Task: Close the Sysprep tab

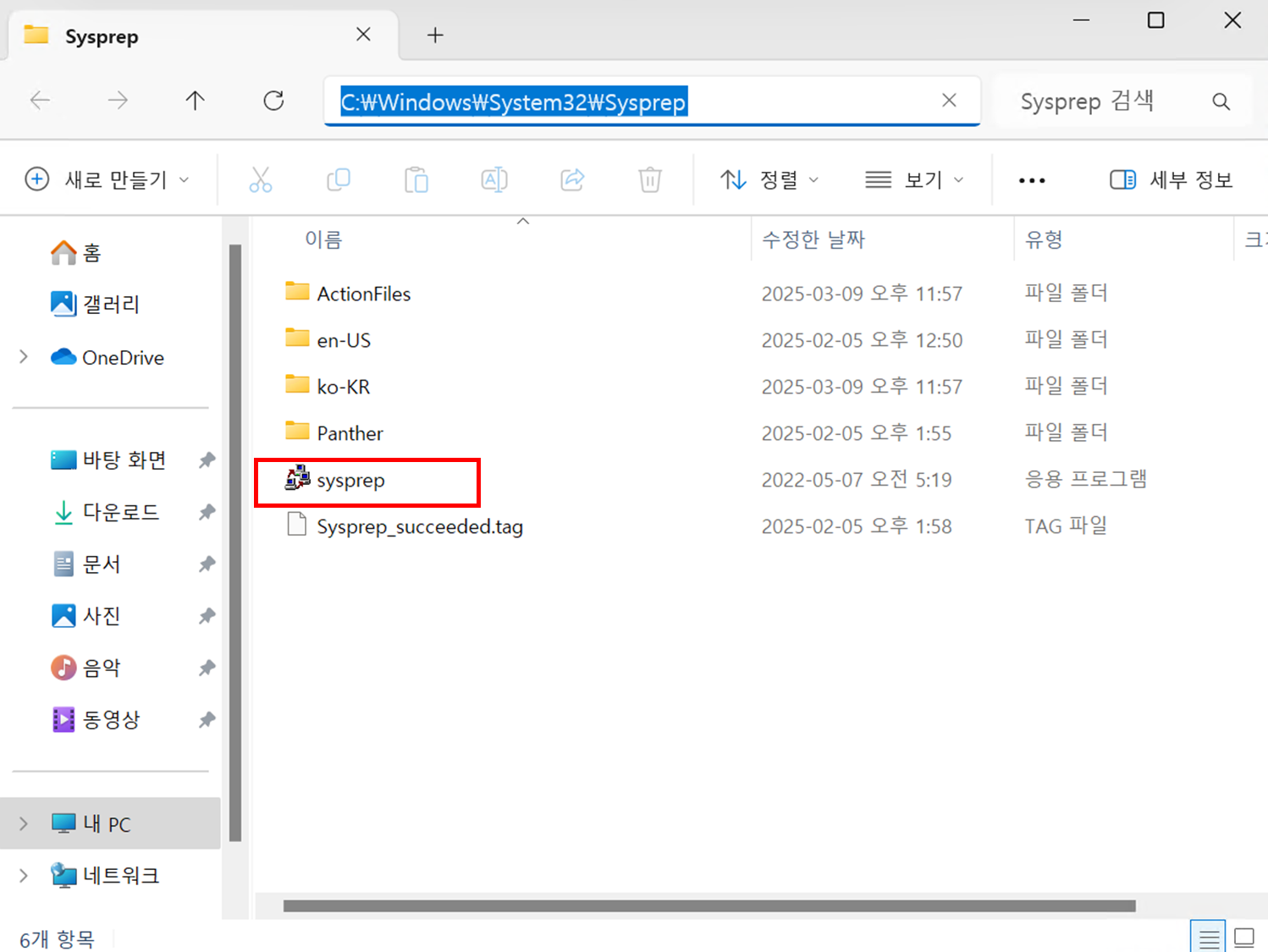Action: 363,35
